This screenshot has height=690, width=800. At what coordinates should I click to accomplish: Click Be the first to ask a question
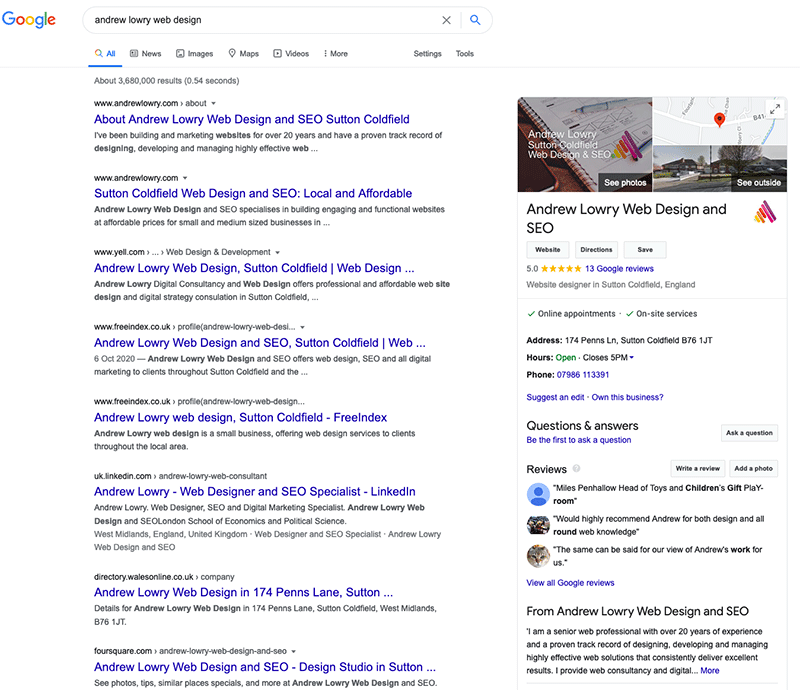[x=579, y=440]
